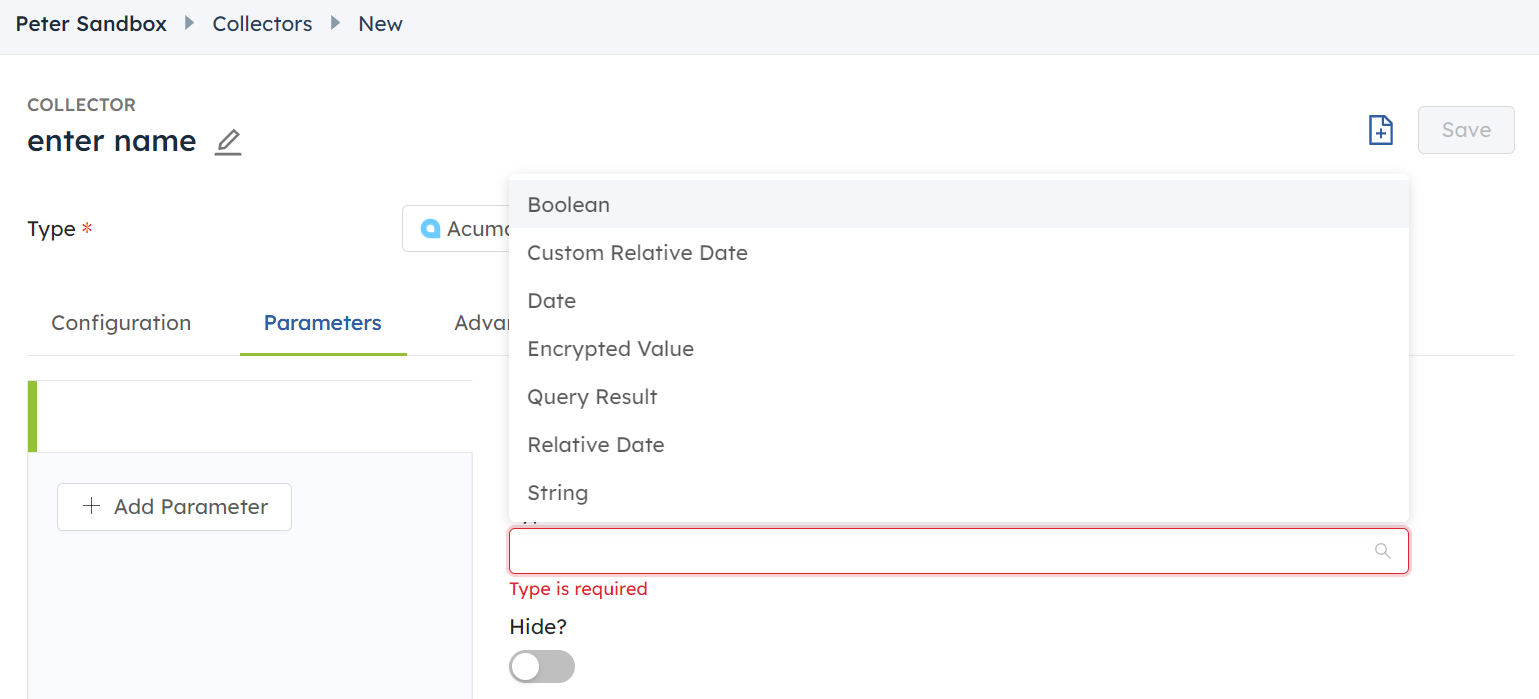The image size is (1539, 699).
Task: Click the search icon in the type field
Action: pyautogui.click(x=1383, y=551)
